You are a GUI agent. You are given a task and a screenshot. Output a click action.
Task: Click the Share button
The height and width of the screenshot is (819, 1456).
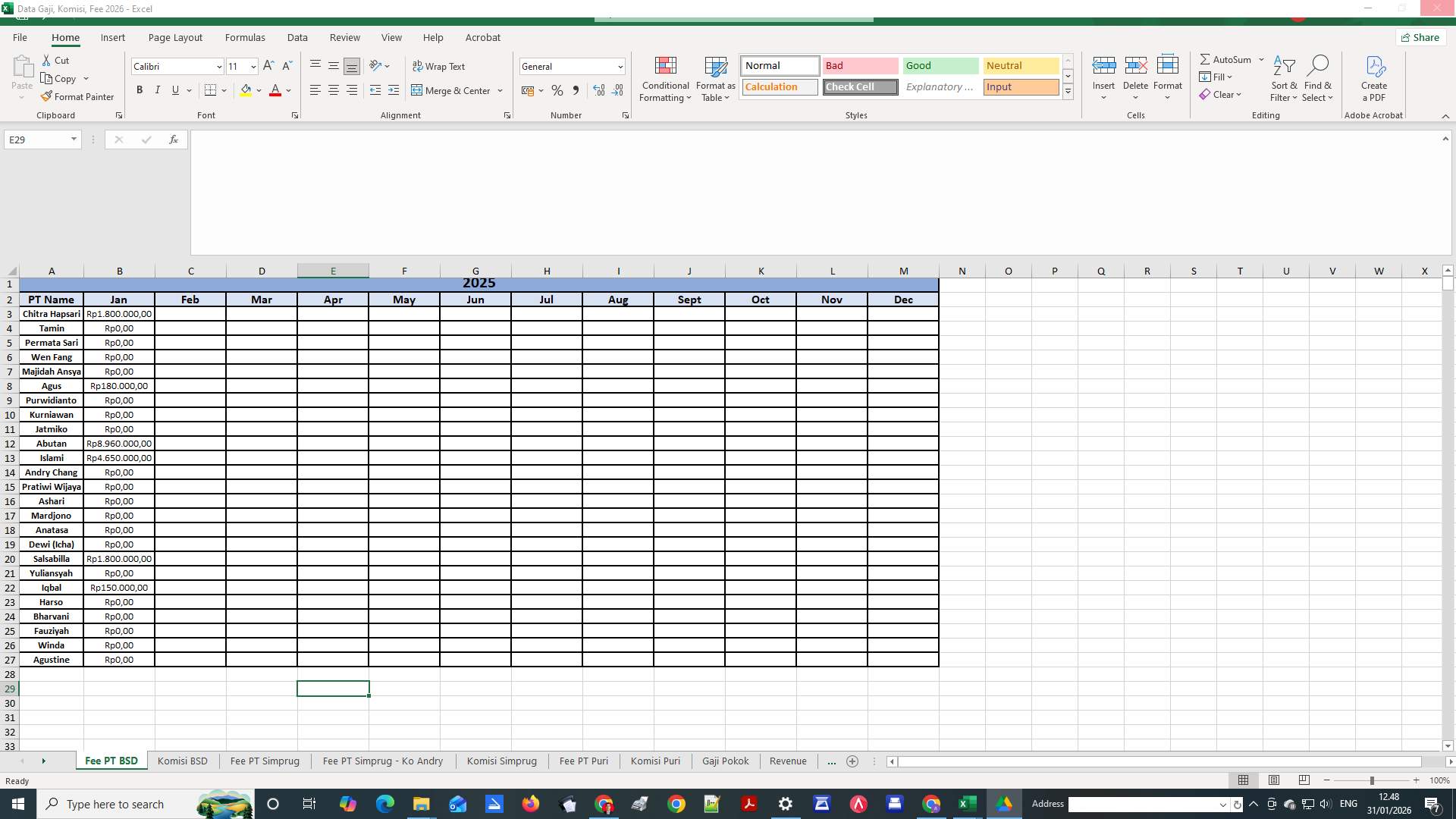[1420, 36]
